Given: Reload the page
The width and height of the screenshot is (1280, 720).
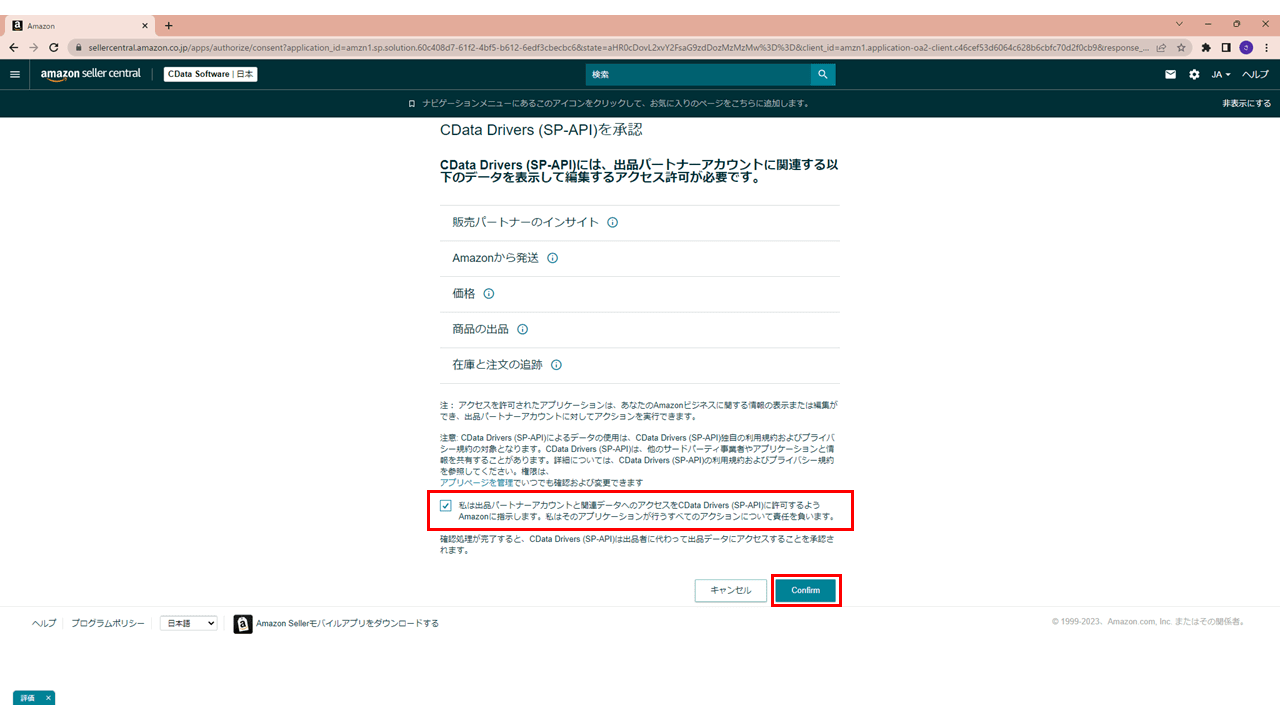Looking at the screenshot, I should coord(54,47).
